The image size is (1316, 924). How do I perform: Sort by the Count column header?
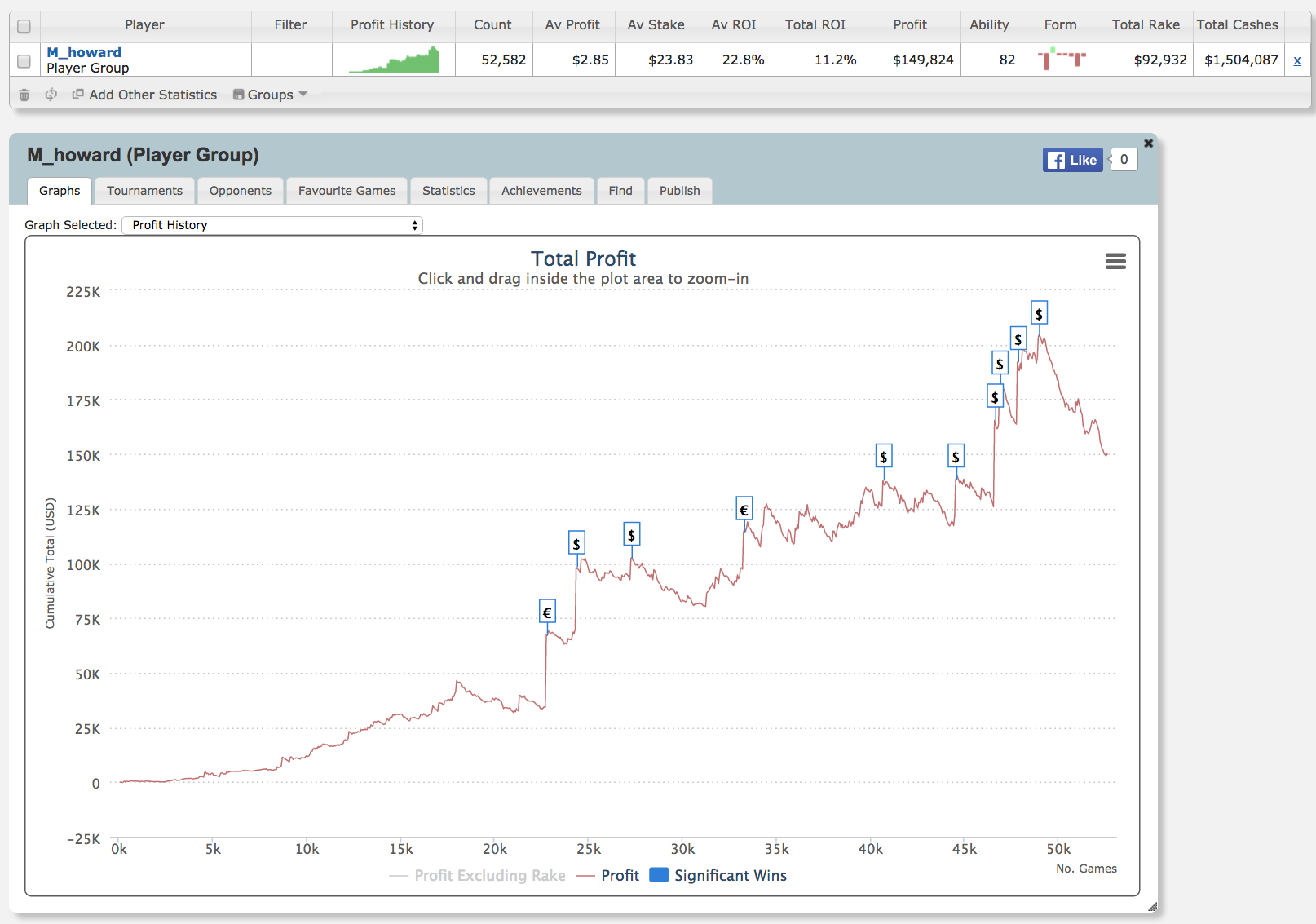pos(493,25)
